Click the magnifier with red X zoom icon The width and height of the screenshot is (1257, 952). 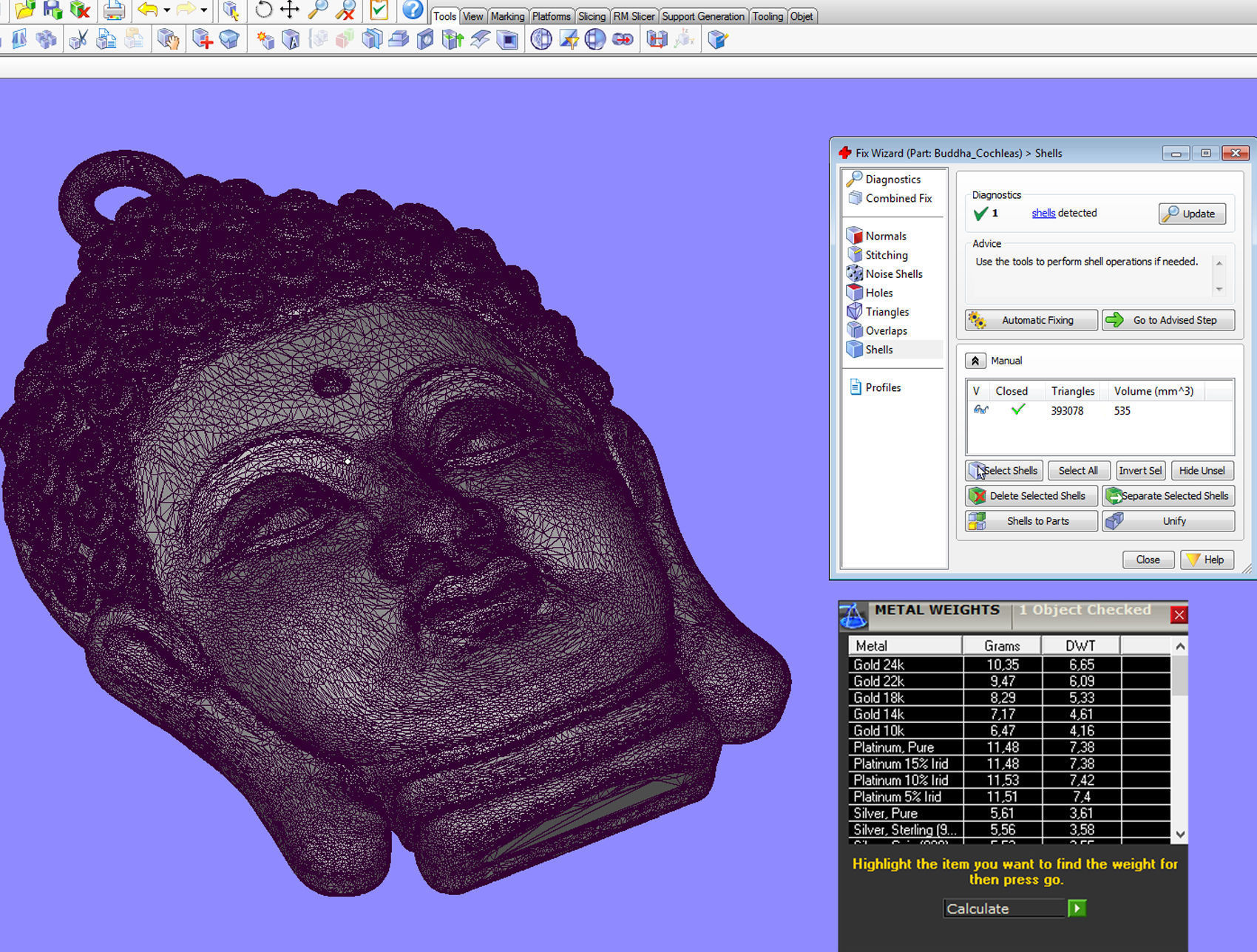click(x=345, y=10)
